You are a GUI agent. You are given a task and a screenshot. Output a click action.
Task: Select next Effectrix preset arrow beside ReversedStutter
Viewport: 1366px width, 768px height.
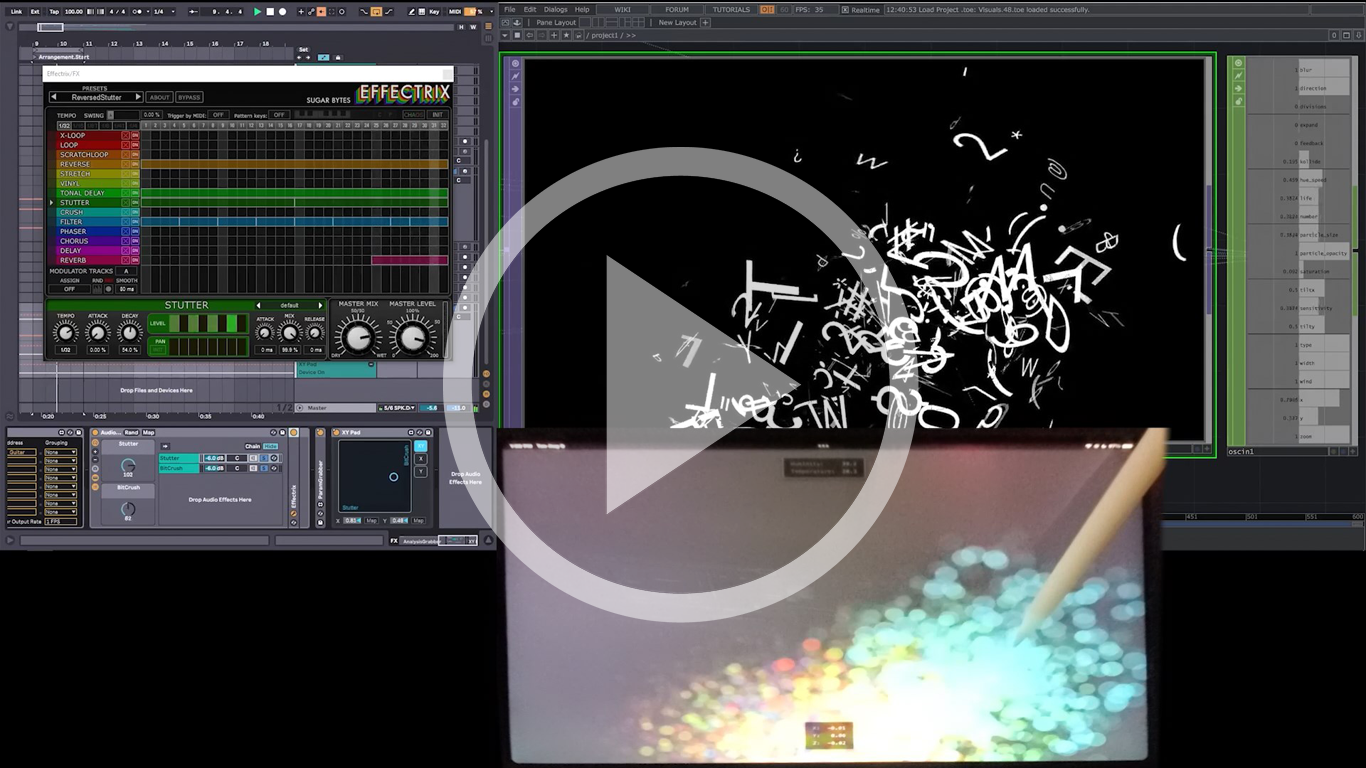[x=138, y=97]
